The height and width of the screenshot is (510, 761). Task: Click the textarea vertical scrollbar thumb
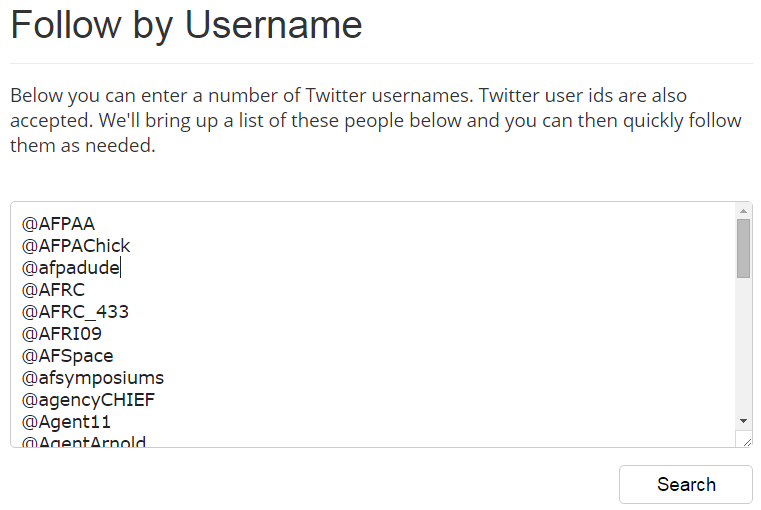pos(743,248)
